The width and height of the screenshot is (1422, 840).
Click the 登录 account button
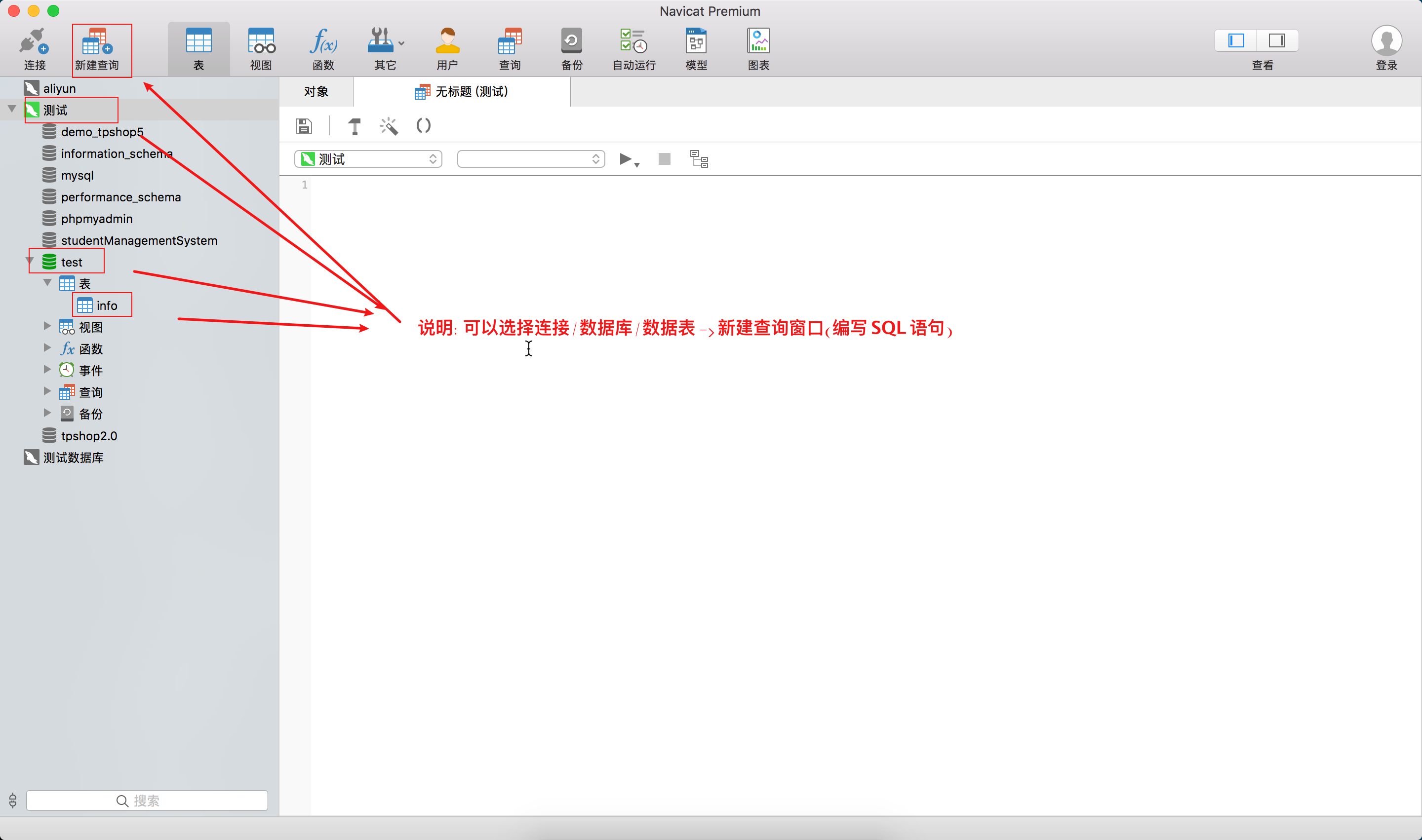click(x=1386, y=42)
